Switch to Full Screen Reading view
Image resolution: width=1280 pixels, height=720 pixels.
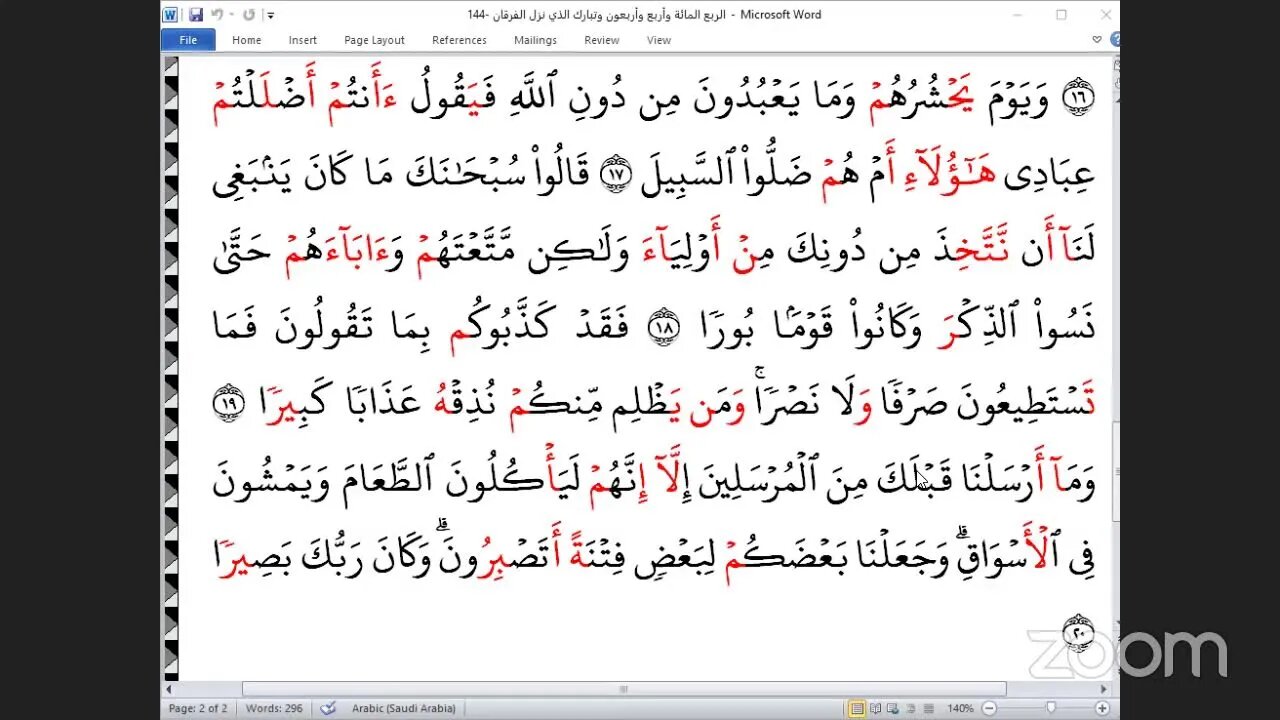876,708
